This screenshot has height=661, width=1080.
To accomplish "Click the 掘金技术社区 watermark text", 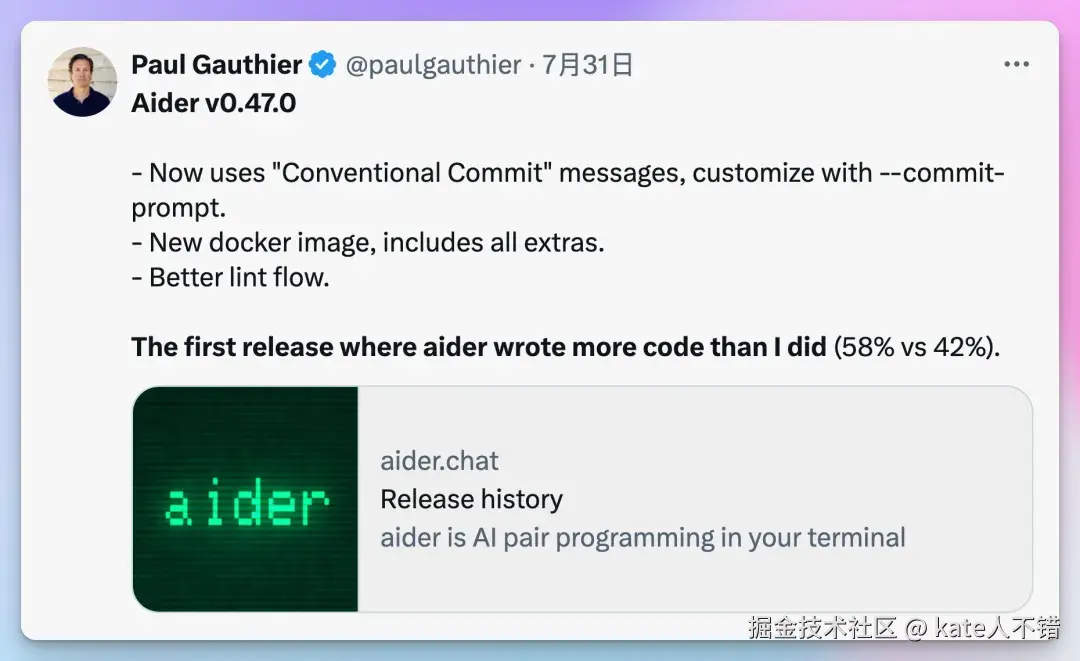I will (823, 627).
